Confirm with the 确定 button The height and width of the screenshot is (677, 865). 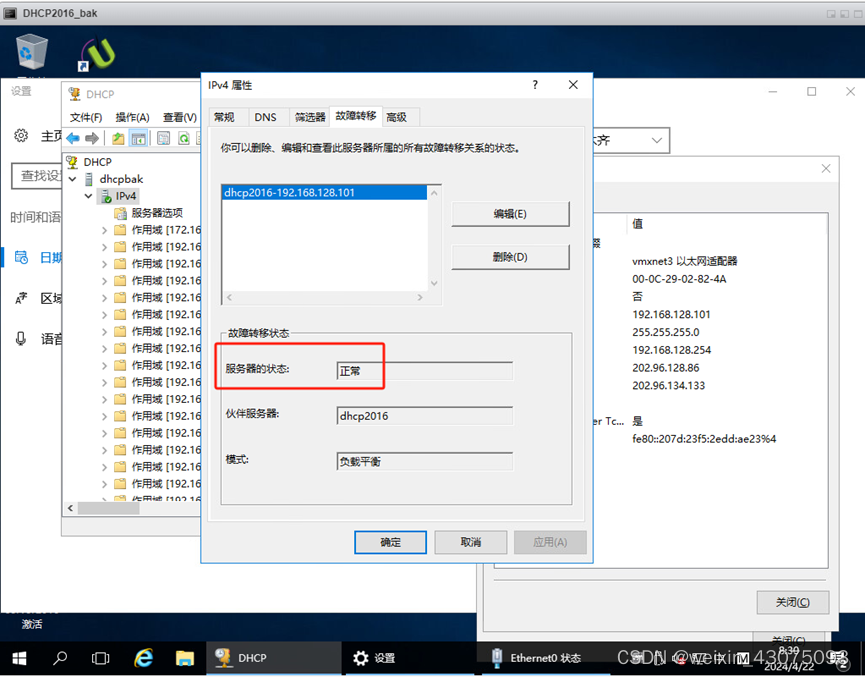click(x=390, y=542)
